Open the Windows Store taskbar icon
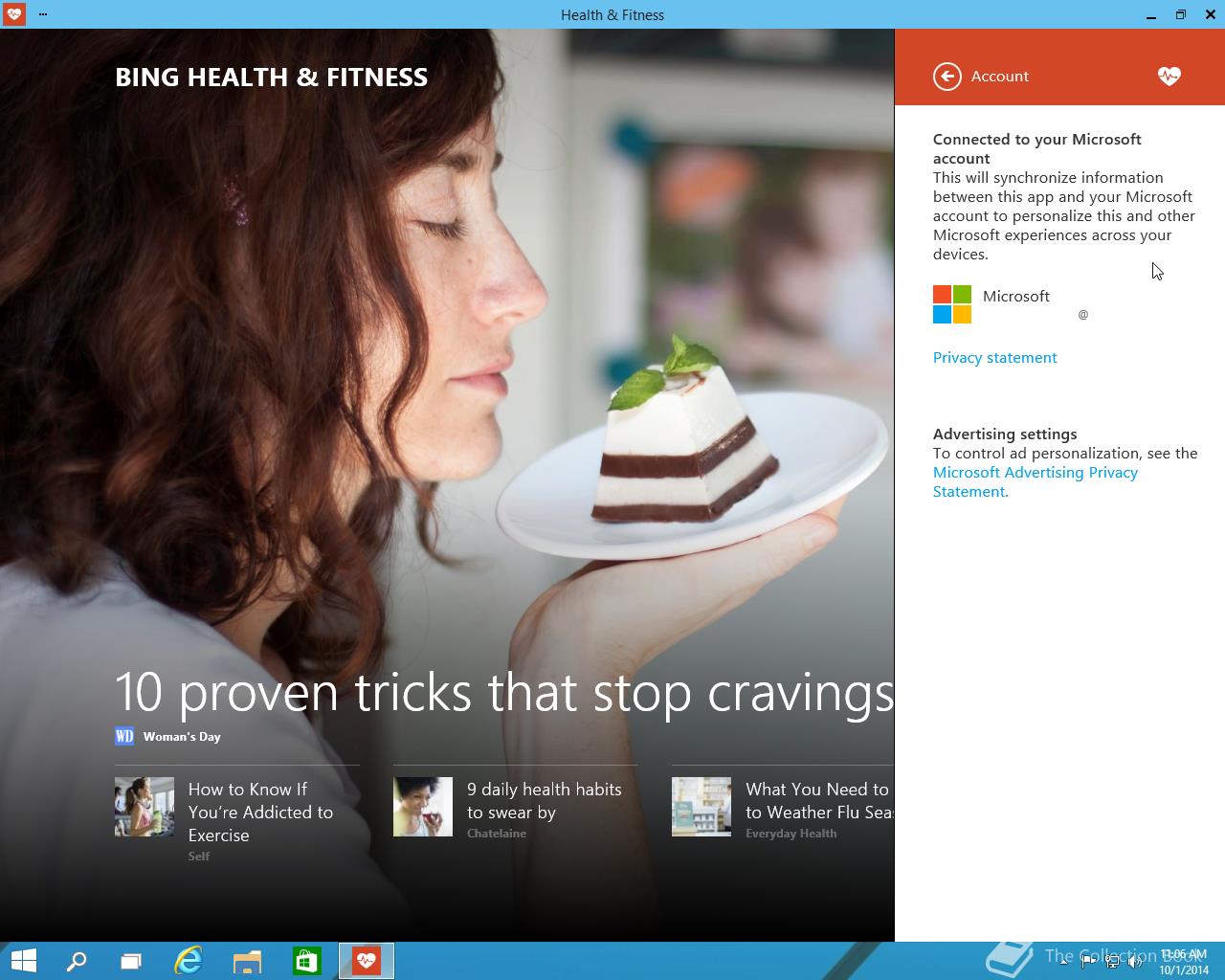 pyautogui.click(x=306, y=961)
